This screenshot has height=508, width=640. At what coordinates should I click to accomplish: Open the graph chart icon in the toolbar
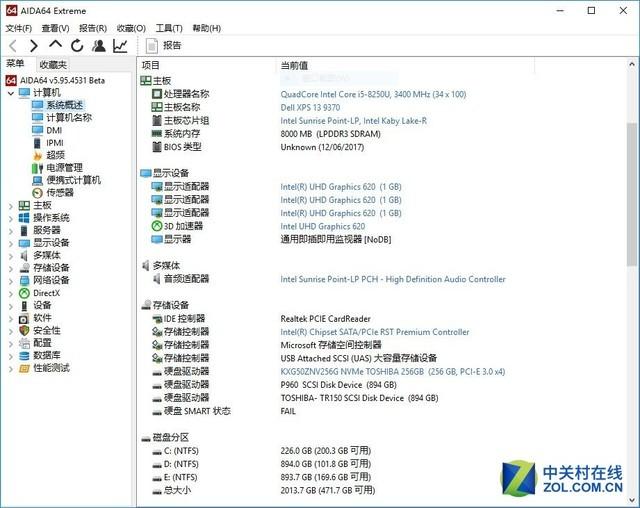[120, 46]
